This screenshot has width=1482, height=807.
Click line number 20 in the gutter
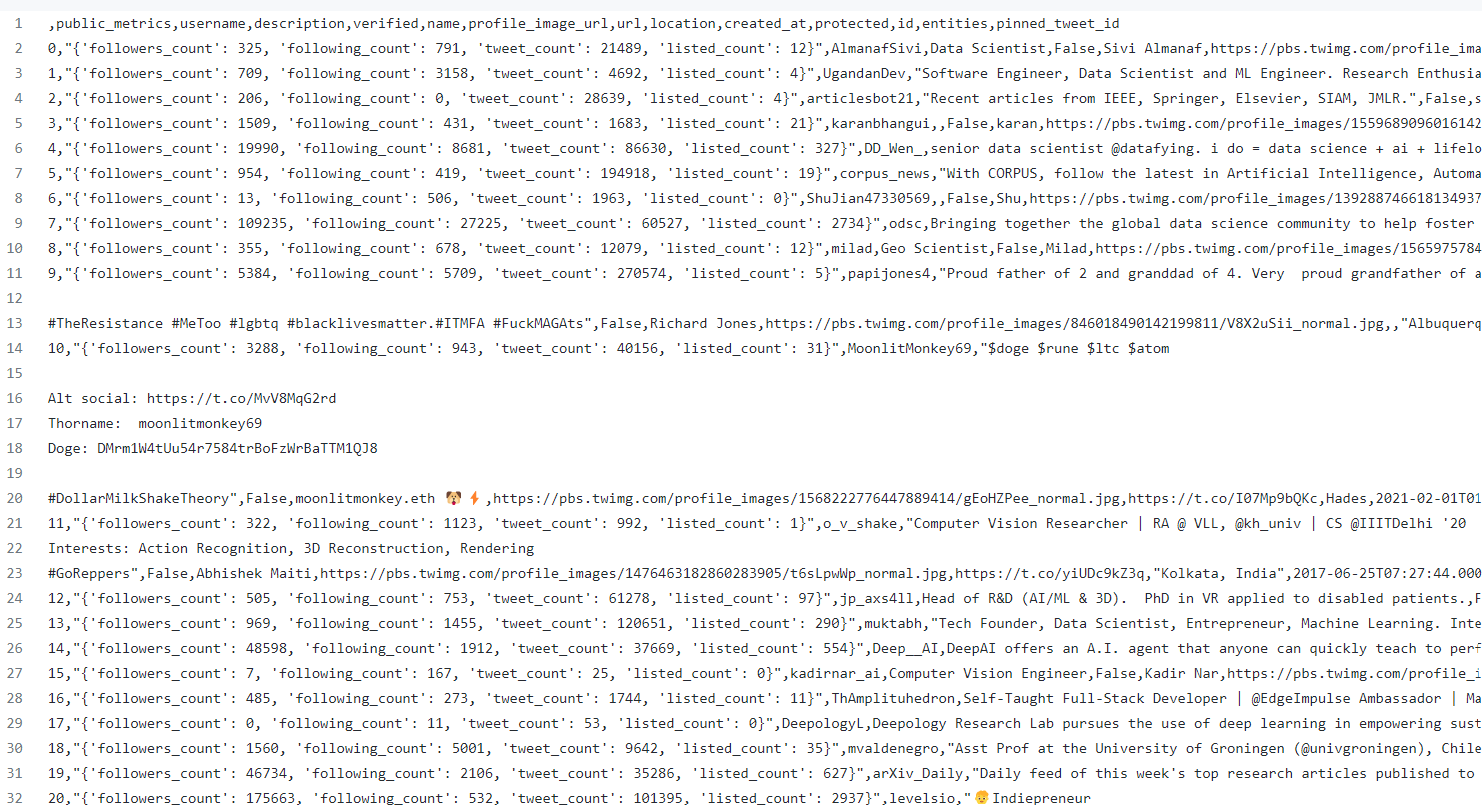[19, 498]
